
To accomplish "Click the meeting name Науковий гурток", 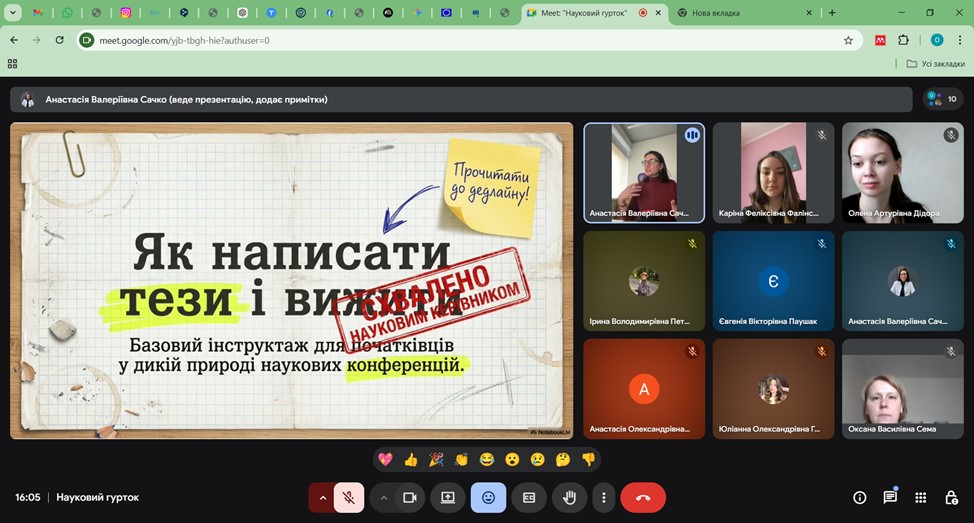I will point(98,498).
